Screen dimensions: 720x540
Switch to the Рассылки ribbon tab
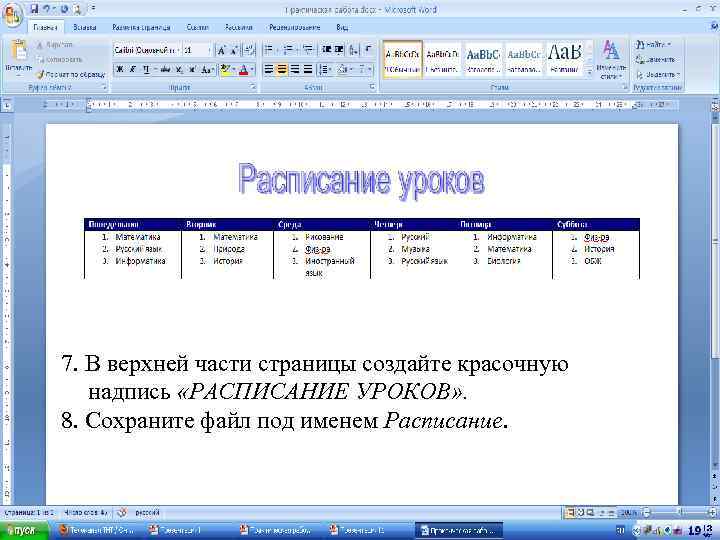click(239, 28)
